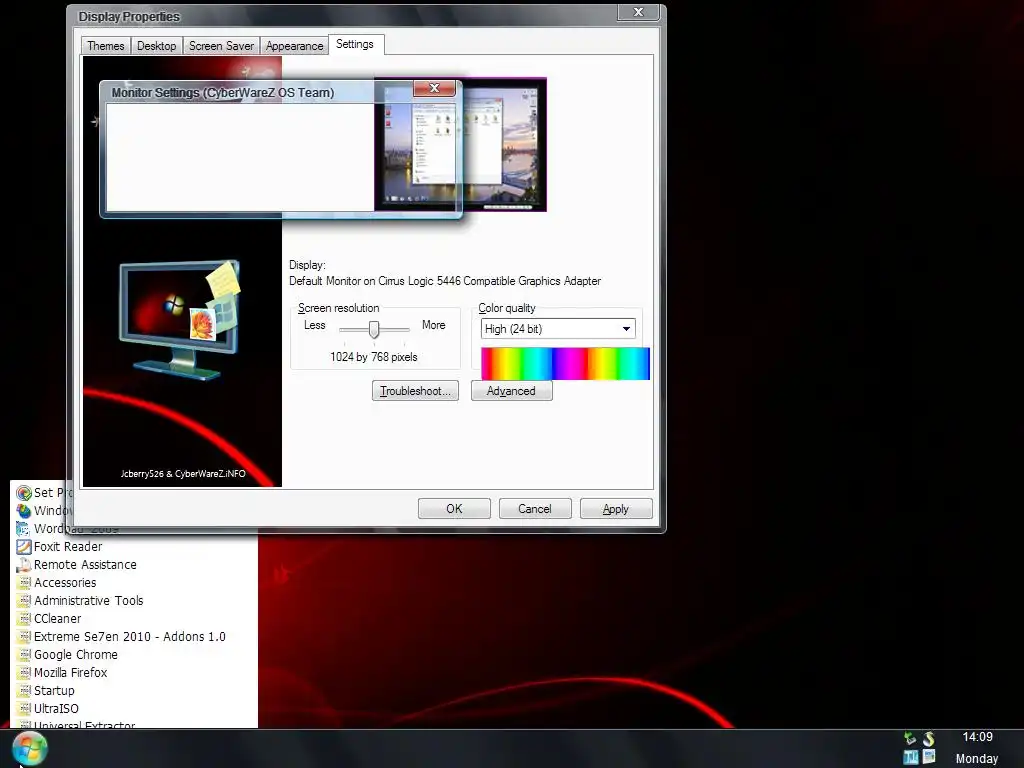Click the Set Program Access icon in menu
Viewport: 1024px width, 768px height.
(24, 493)
